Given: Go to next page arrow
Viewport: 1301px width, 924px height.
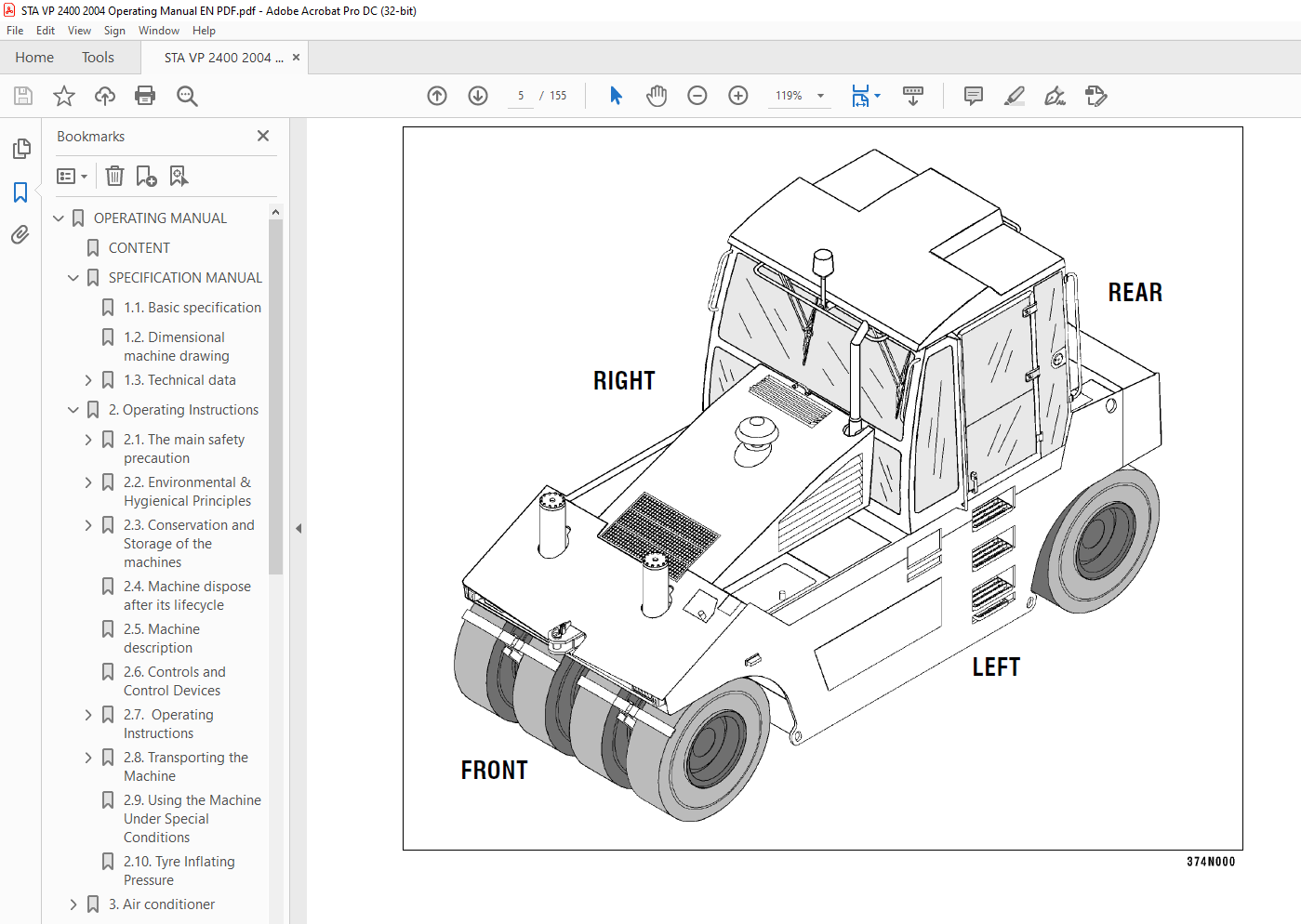Looking at the screenshot, I should [478, 96].
